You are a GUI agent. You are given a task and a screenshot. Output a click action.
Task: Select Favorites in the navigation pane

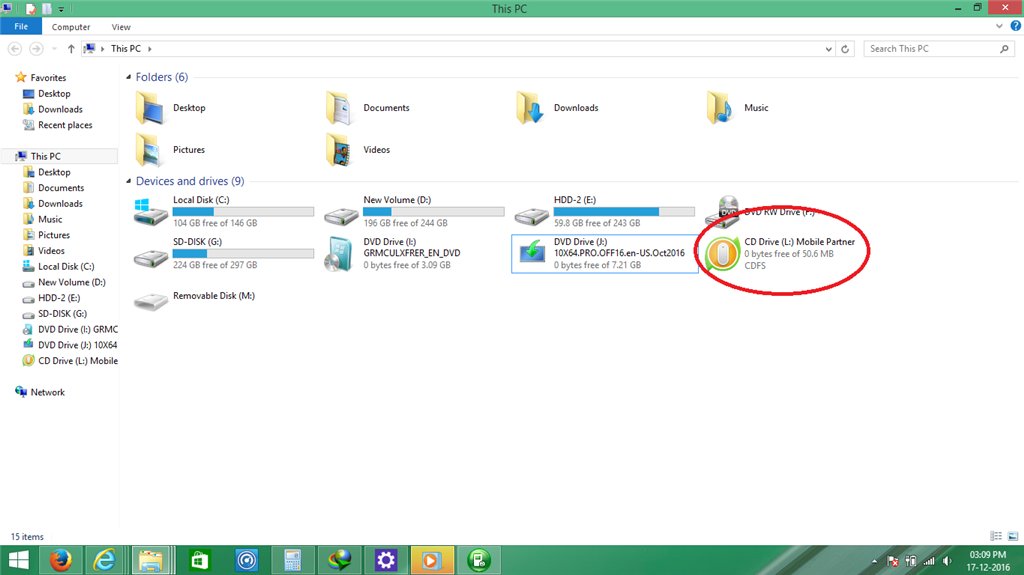click(48, 77)
